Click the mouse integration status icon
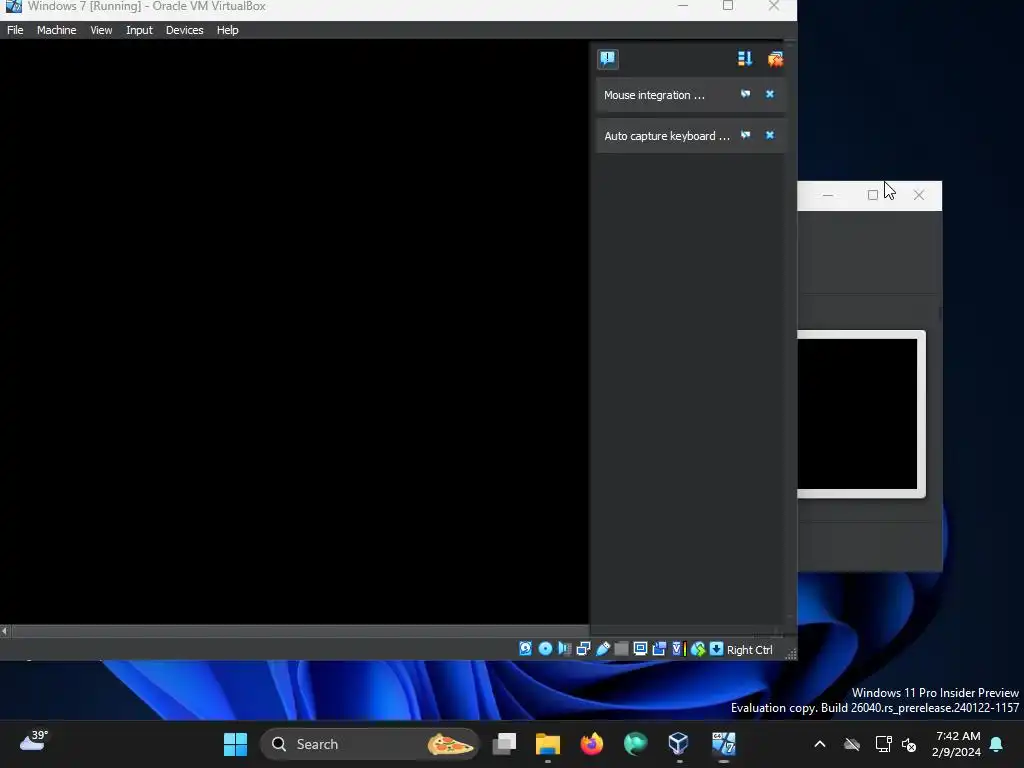The height and width of the screenshot is (768, 1024). click(x=697, y=648)
